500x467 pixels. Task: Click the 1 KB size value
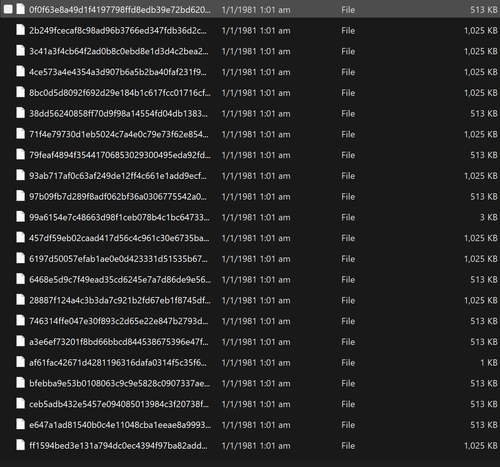[489, 363]
